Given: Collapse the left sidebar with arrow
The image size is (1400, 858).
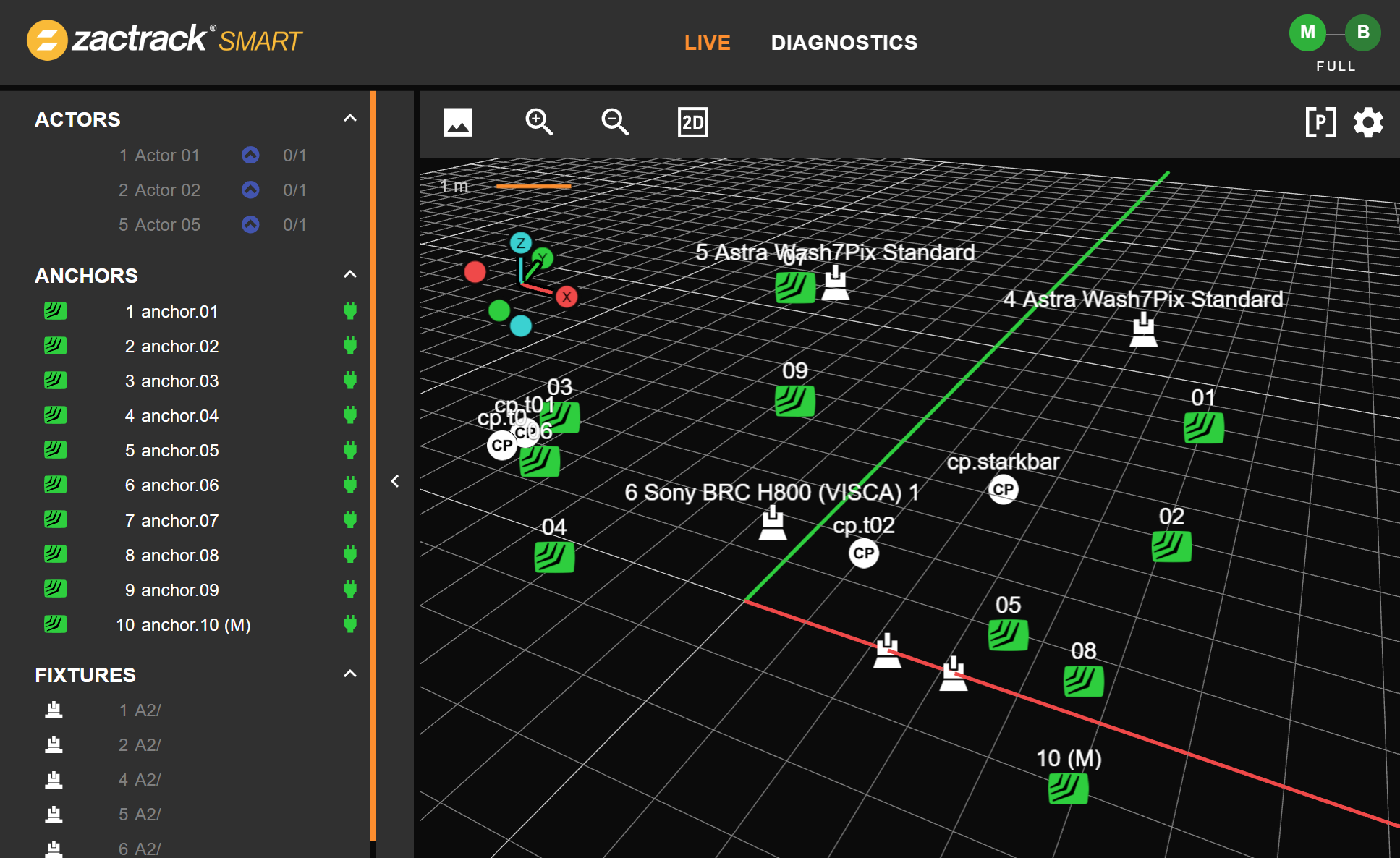Looking at the screenshot, I should point(395,481).
